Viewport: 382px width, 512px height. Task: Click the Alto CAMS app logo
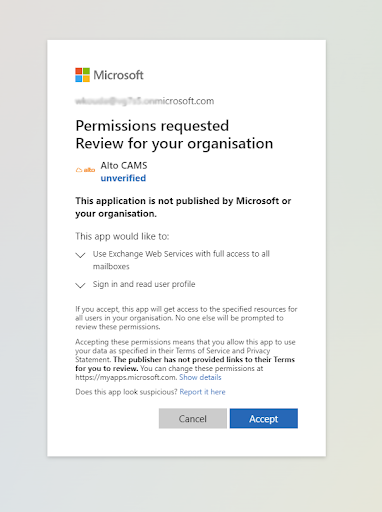85,170
